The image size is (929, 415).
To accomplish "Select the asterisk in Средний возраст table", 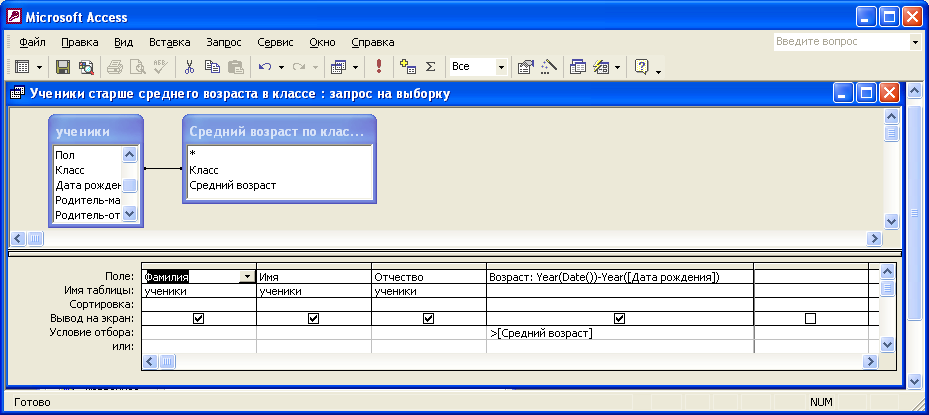I will [x=279, y=155].
